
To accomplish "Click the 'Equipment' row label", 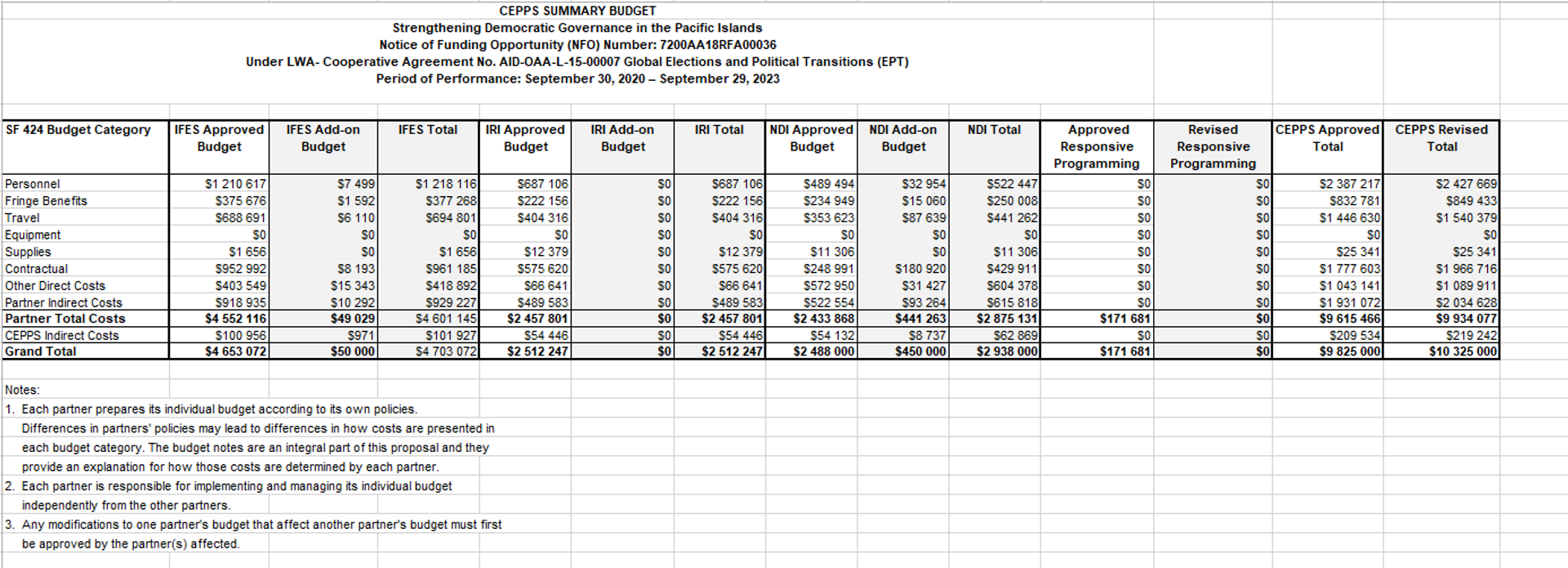I will 33,235.
